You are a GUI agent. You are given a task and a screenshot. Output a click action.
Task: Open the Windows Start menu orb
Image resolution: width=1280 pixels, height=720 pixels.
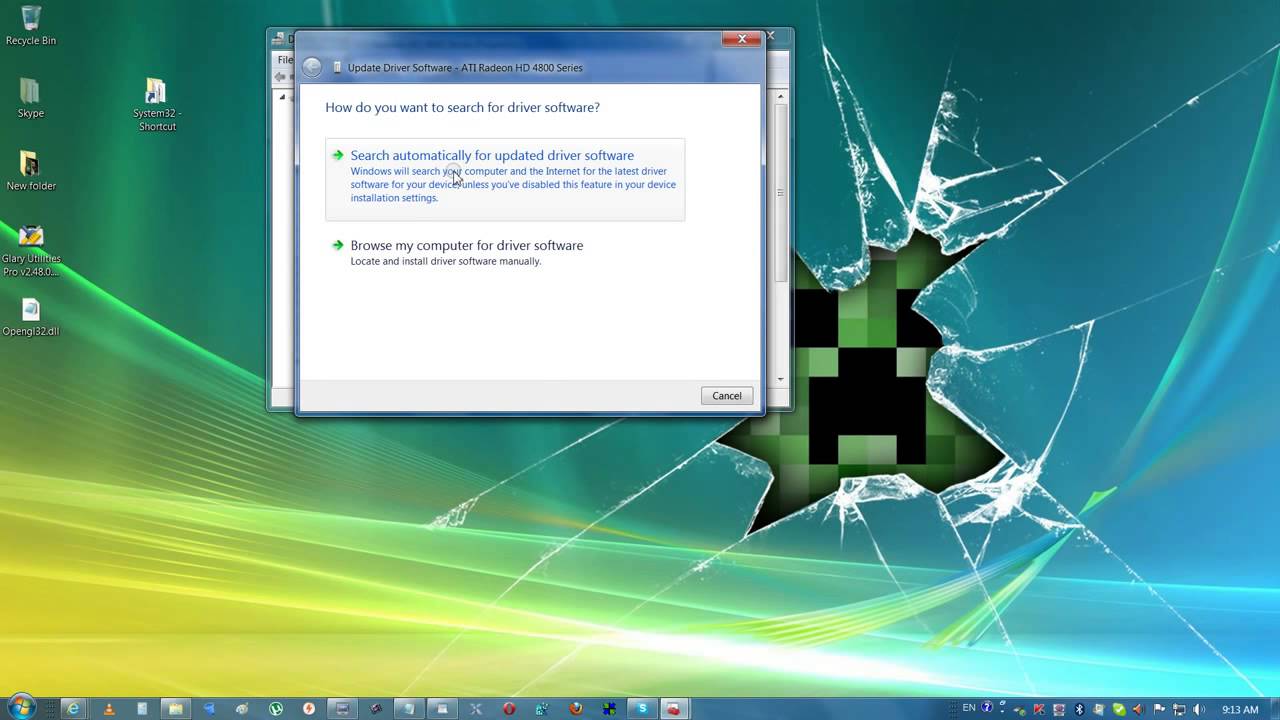tap(20, 707)
